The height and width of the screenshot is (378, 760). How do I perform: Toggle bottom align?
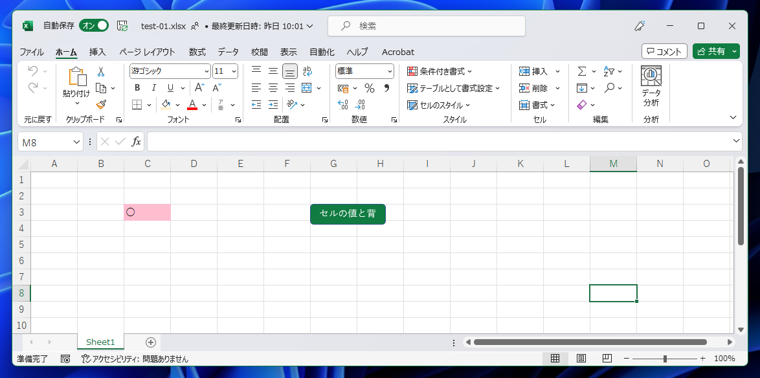click(x=290, y=72)
